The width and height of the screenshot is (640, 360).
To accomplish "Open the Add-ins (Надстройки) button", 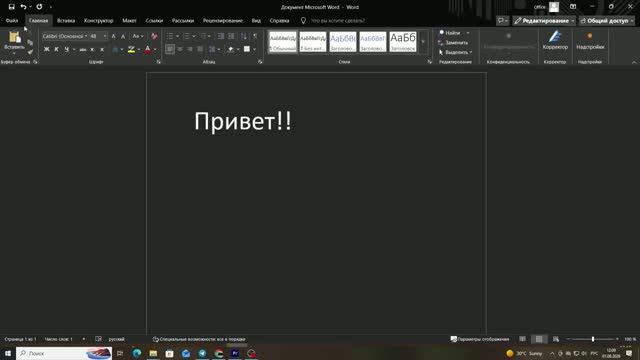I will coord(590,40).
